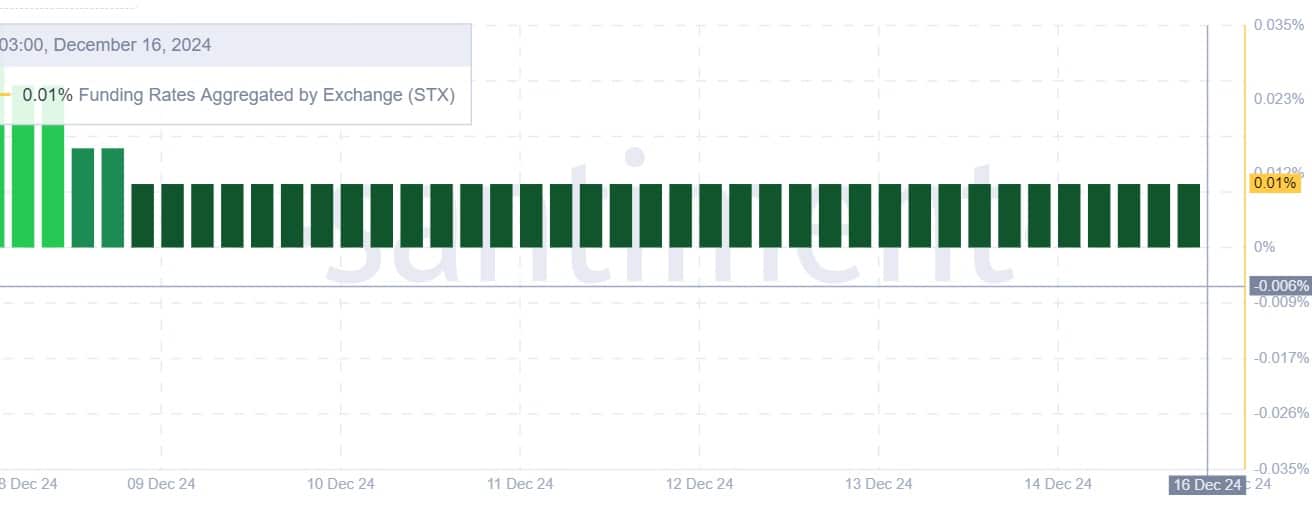Click the -0.017% y-axis label

pyautogui.click(x=1283, y=358)
